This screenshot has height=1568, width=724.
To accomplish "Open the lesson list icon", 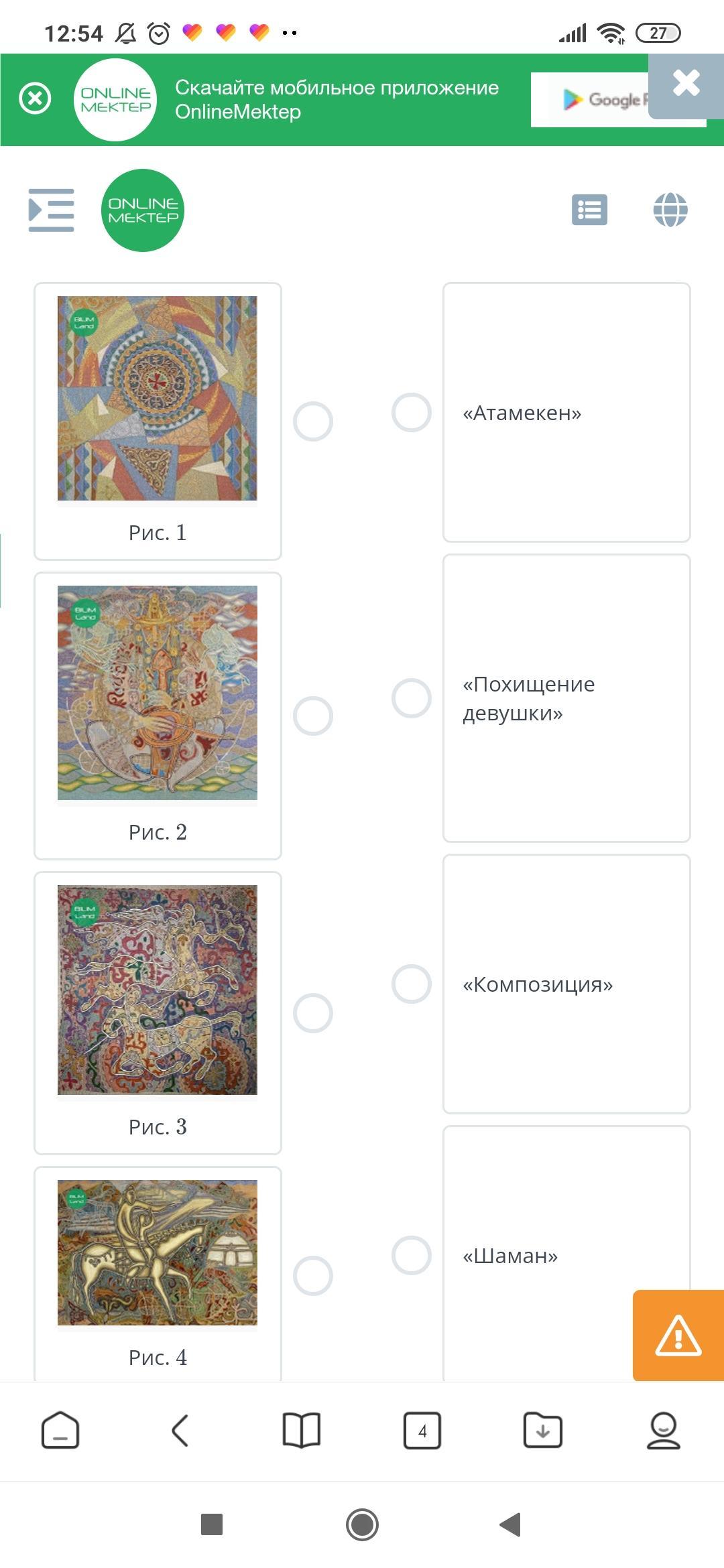I will [x=589, y=210].
